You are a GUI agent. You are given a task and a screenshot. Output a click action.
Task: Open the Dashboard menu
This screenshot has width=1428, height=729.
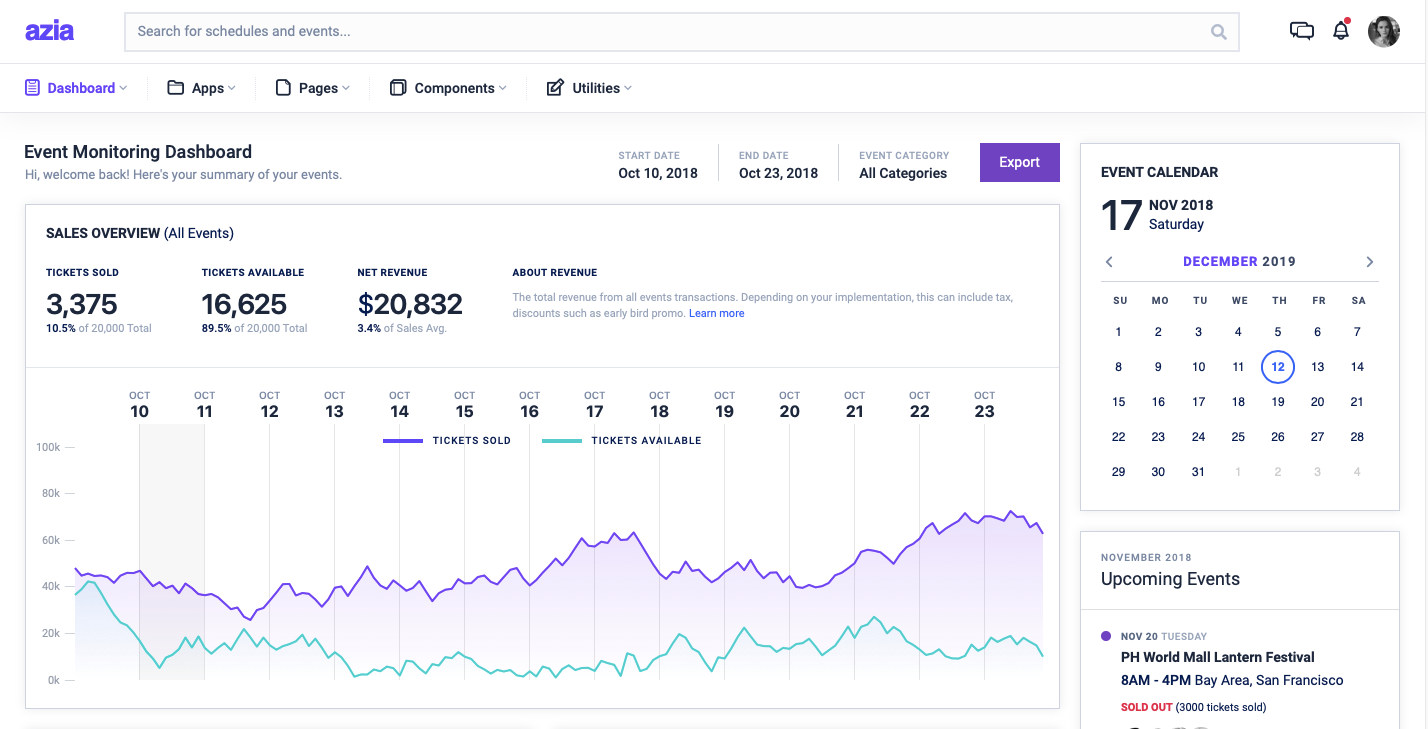coord(76,88)
